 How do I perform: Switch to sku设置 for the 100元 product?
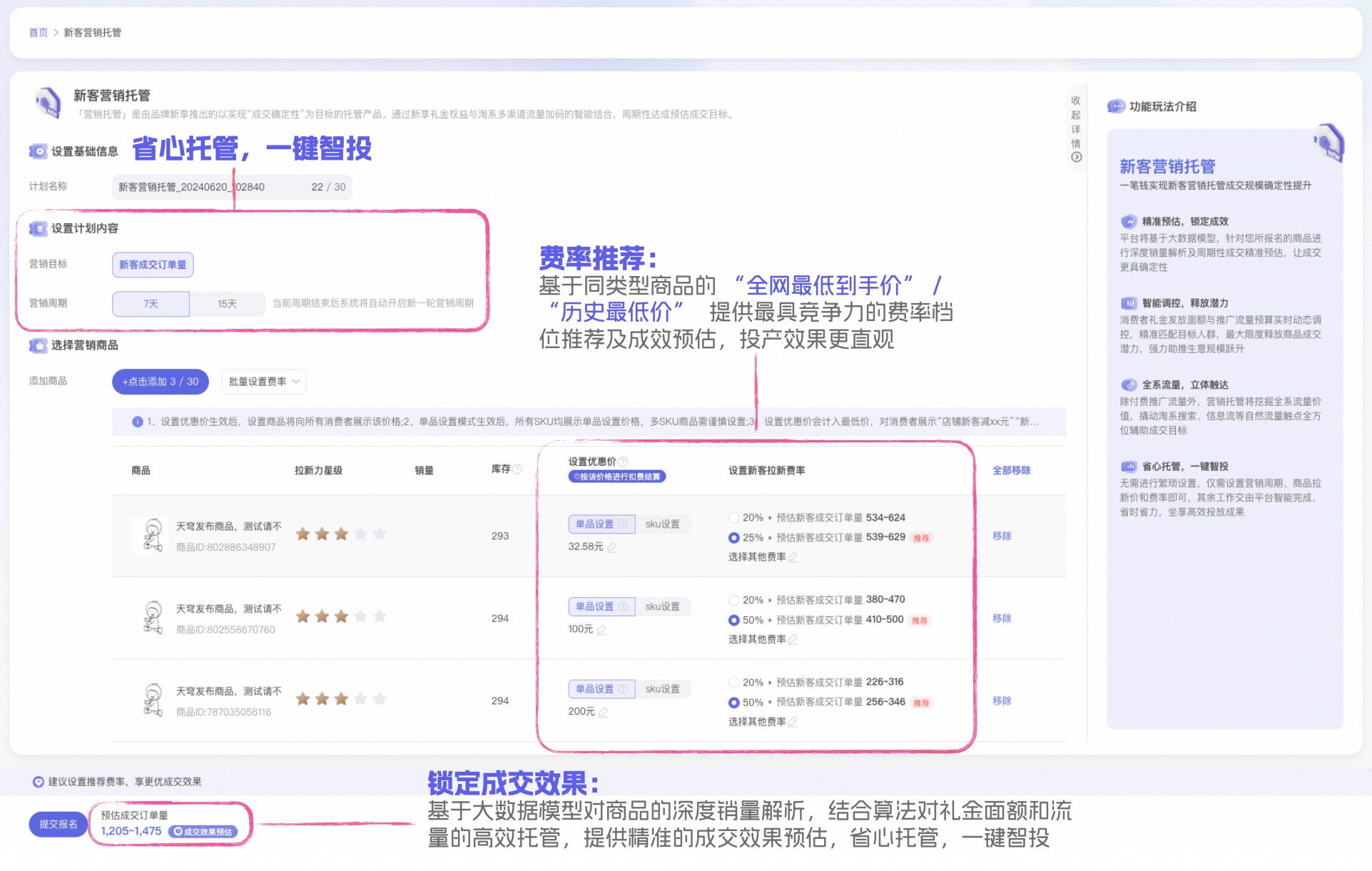pyautogui.click(x=662, y=607)
